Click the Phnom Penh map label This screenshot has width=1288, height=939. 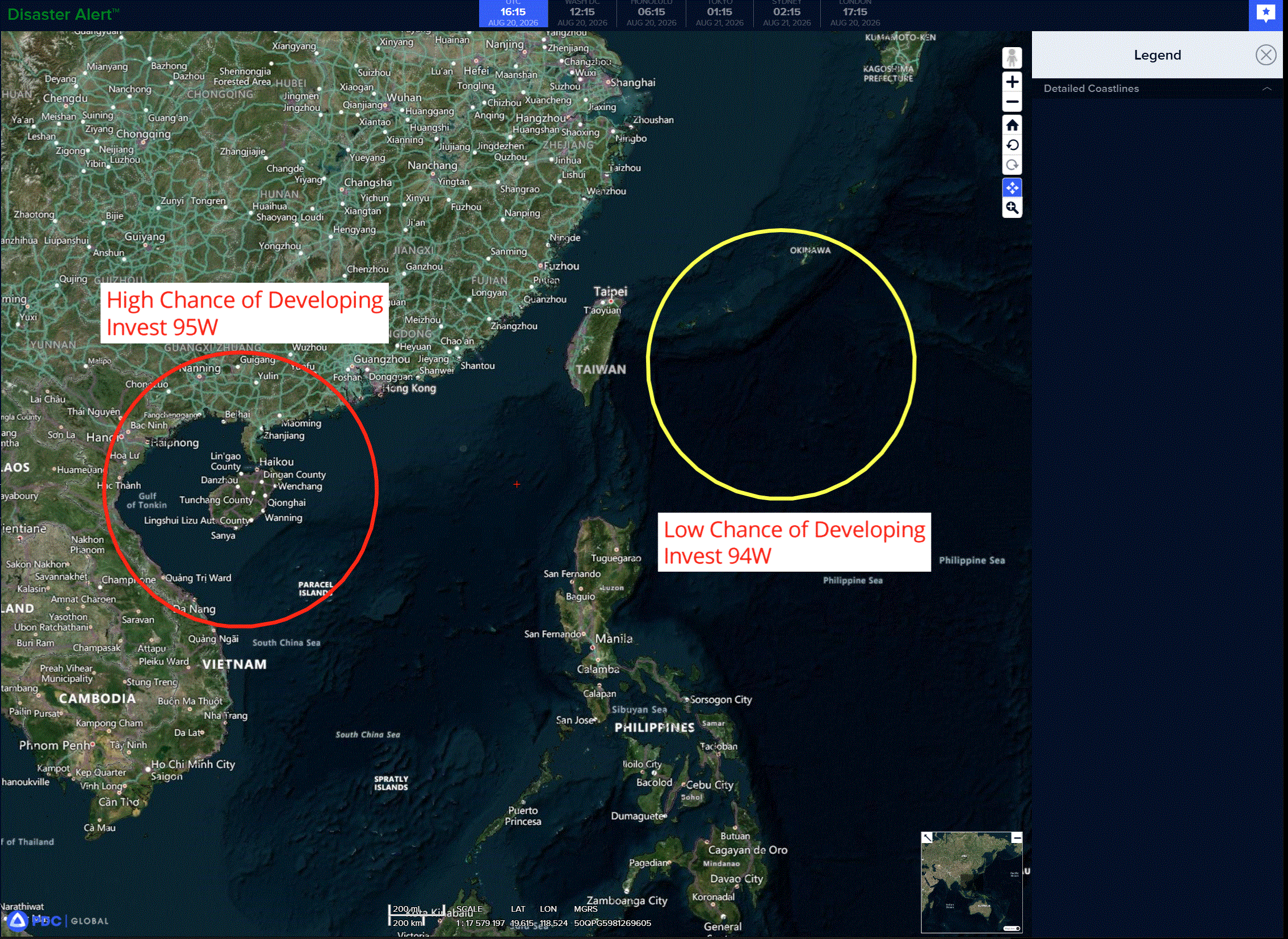point(54,745)
